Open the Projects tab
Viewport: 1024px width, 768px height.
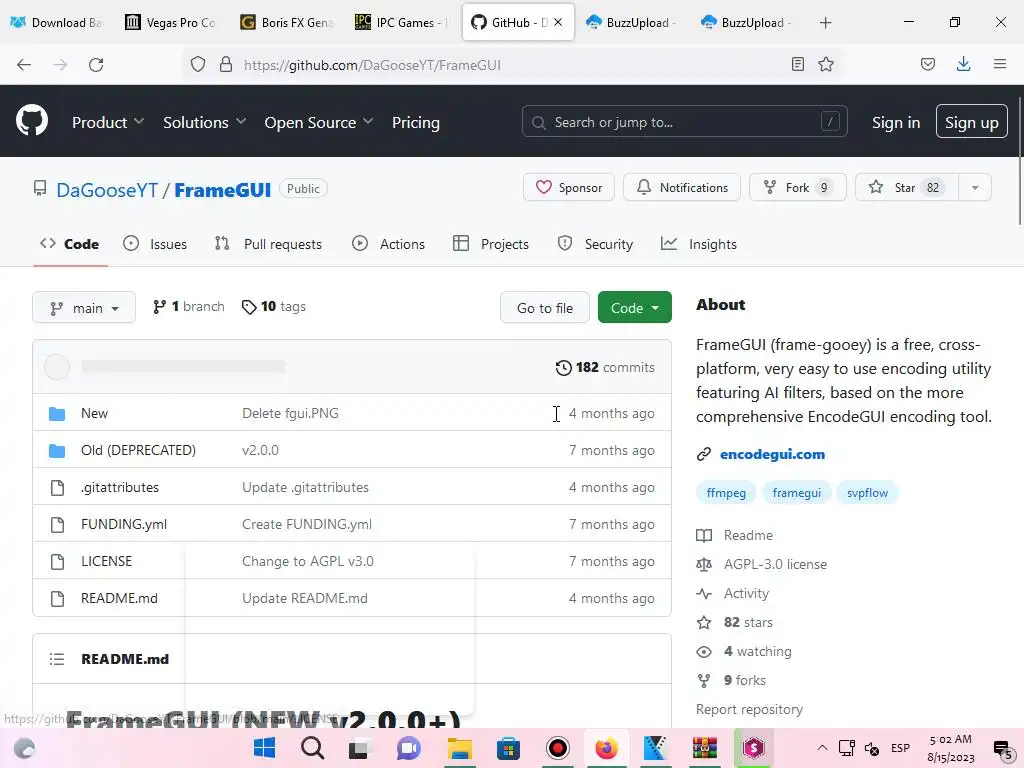tap(491, 244)
